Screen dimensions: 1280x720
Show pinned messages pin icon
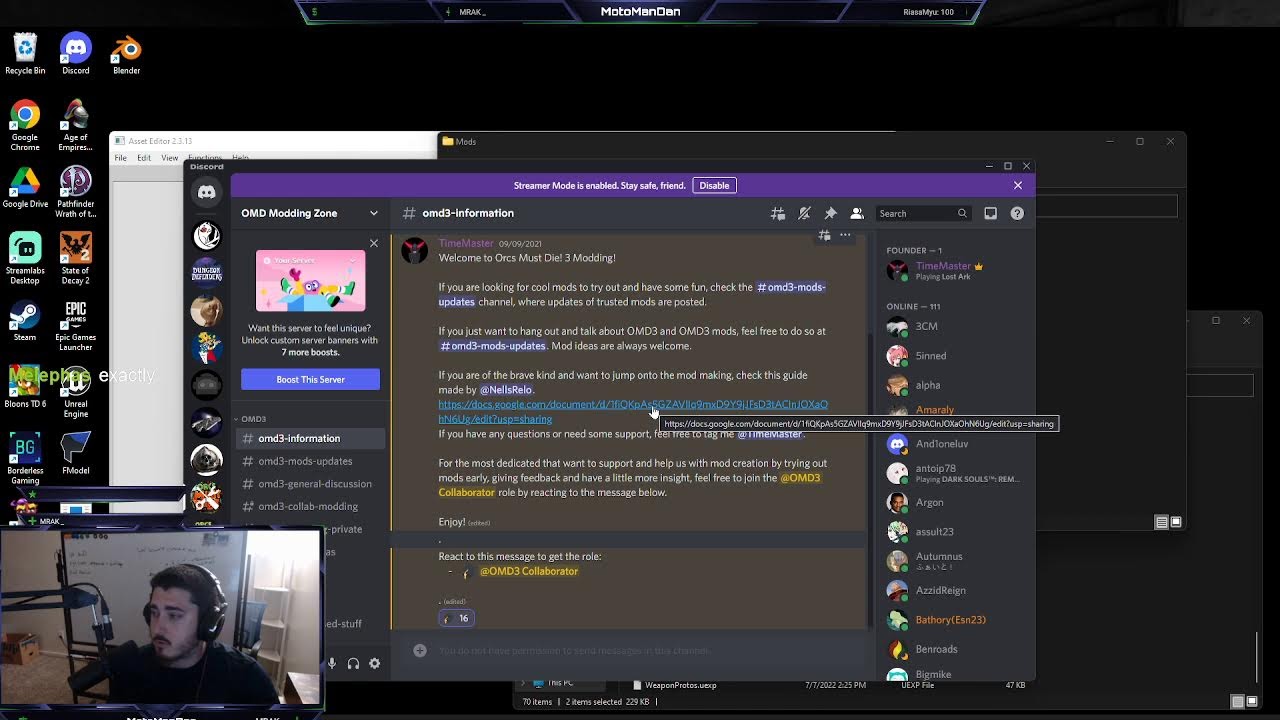(830, 213)
